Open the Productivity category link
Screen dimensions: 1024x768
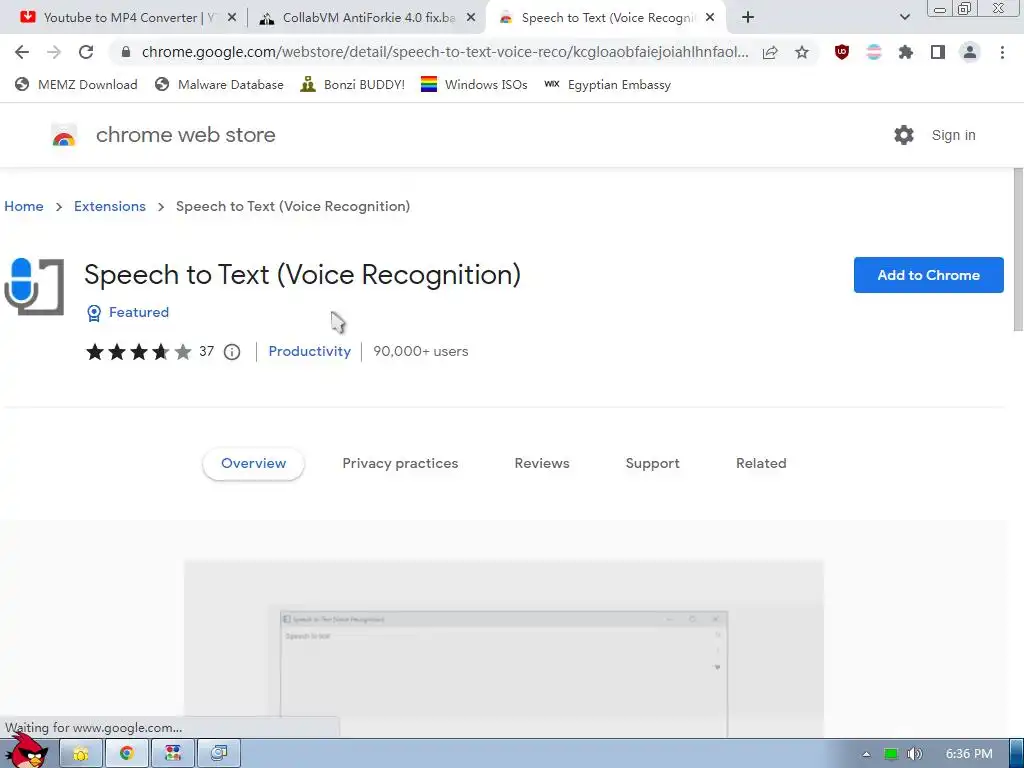tap(310, 351)
